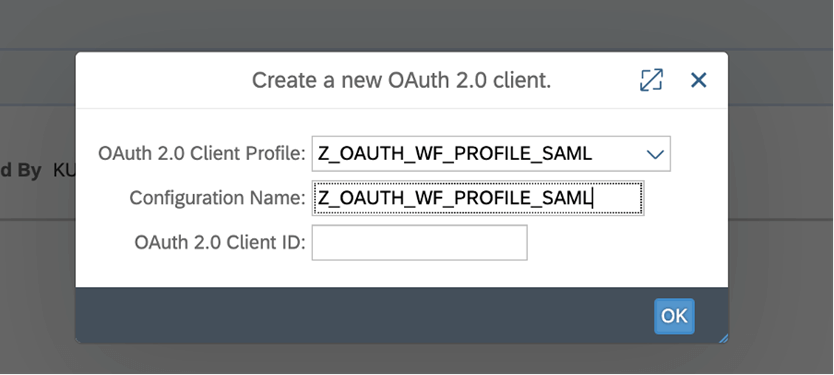
Task: Place cursor at start of Z_OAUTH_WF_PROFILE_SAML configuration text
Action: click(x=319, y=198)
